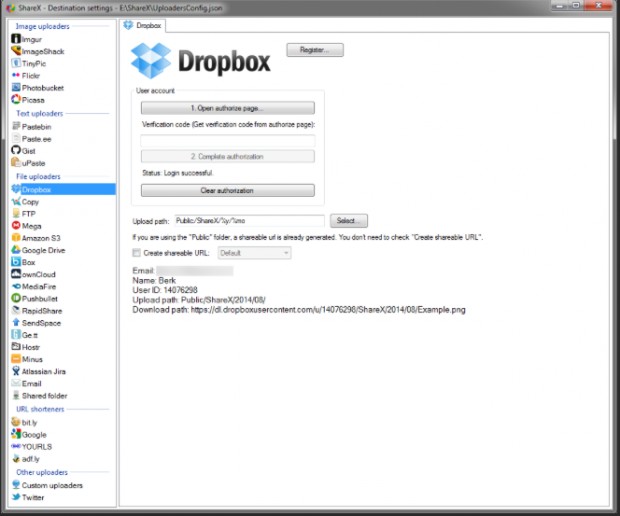Open the SendSpace icon
The width and height of the screenshot is (620, 516).
tap(16, 323)
